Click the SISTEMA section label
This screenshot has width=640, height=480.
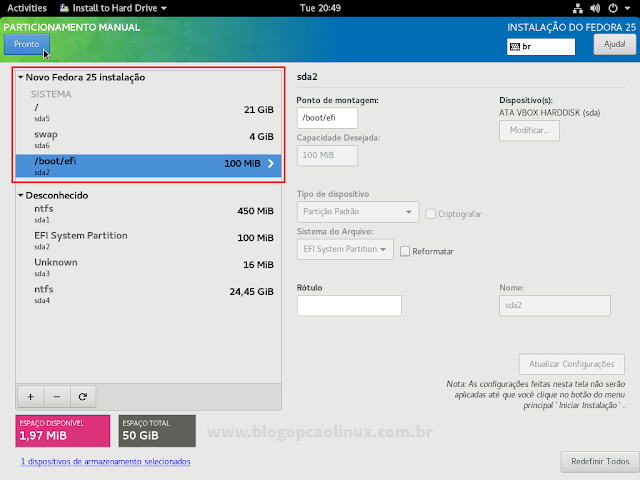point(51,94)
